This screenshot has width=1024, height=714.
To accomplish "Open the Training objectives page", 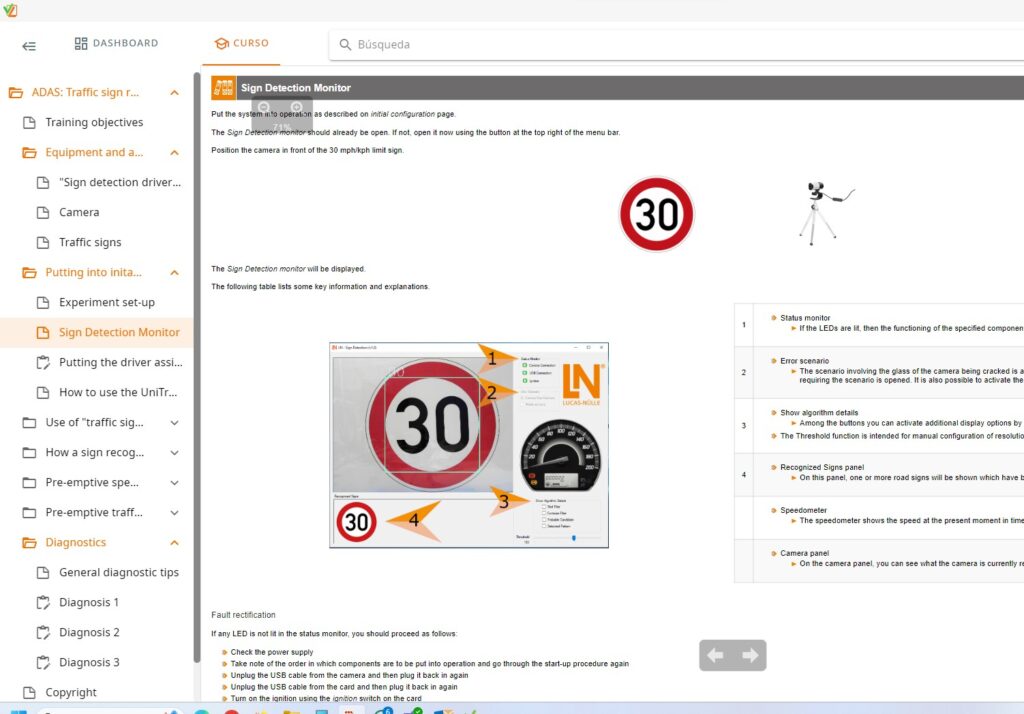I will [x=94, y=122].
